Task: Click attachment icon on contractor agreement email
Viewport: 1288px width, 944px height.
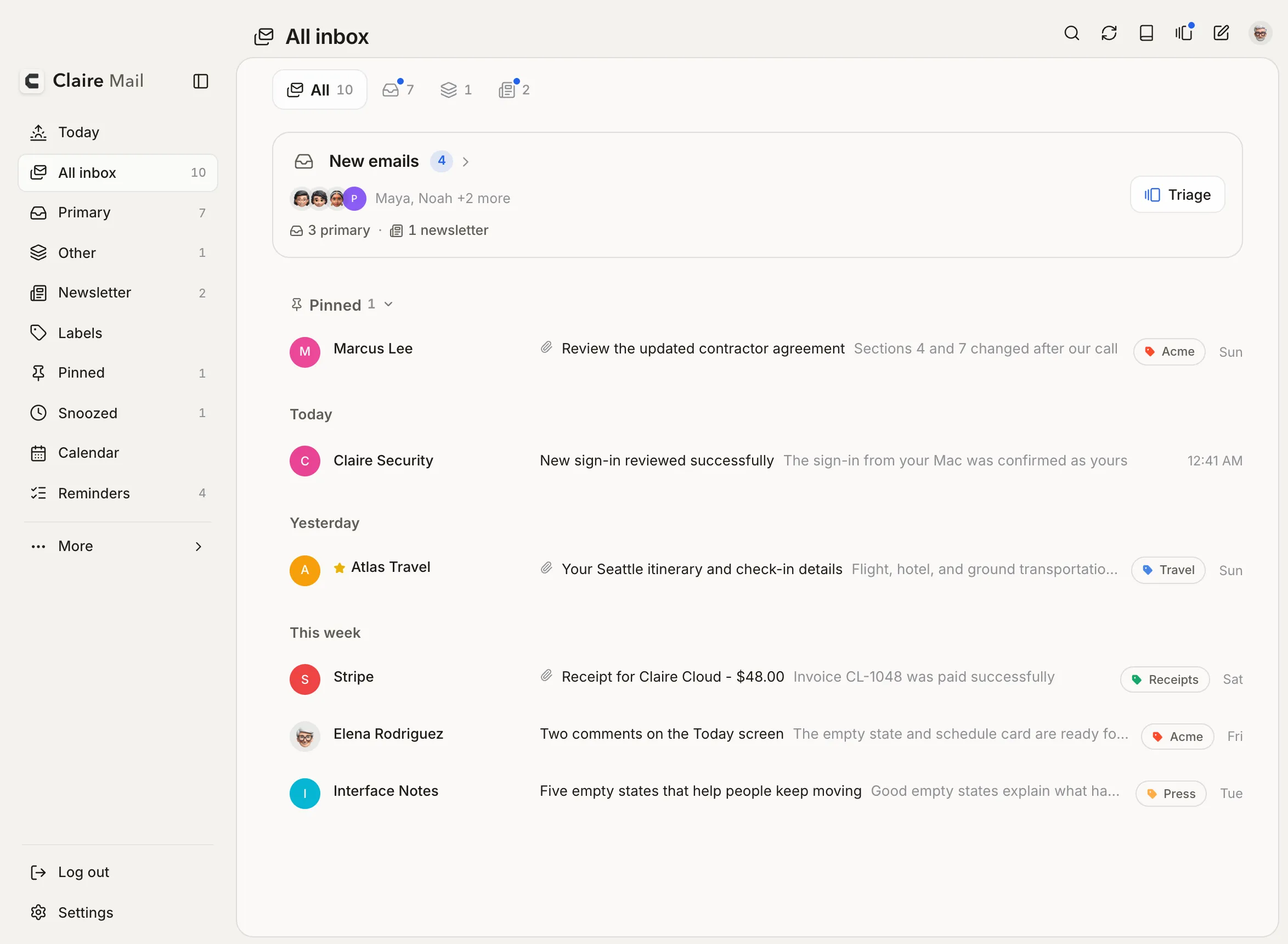Action: [546, 347]
